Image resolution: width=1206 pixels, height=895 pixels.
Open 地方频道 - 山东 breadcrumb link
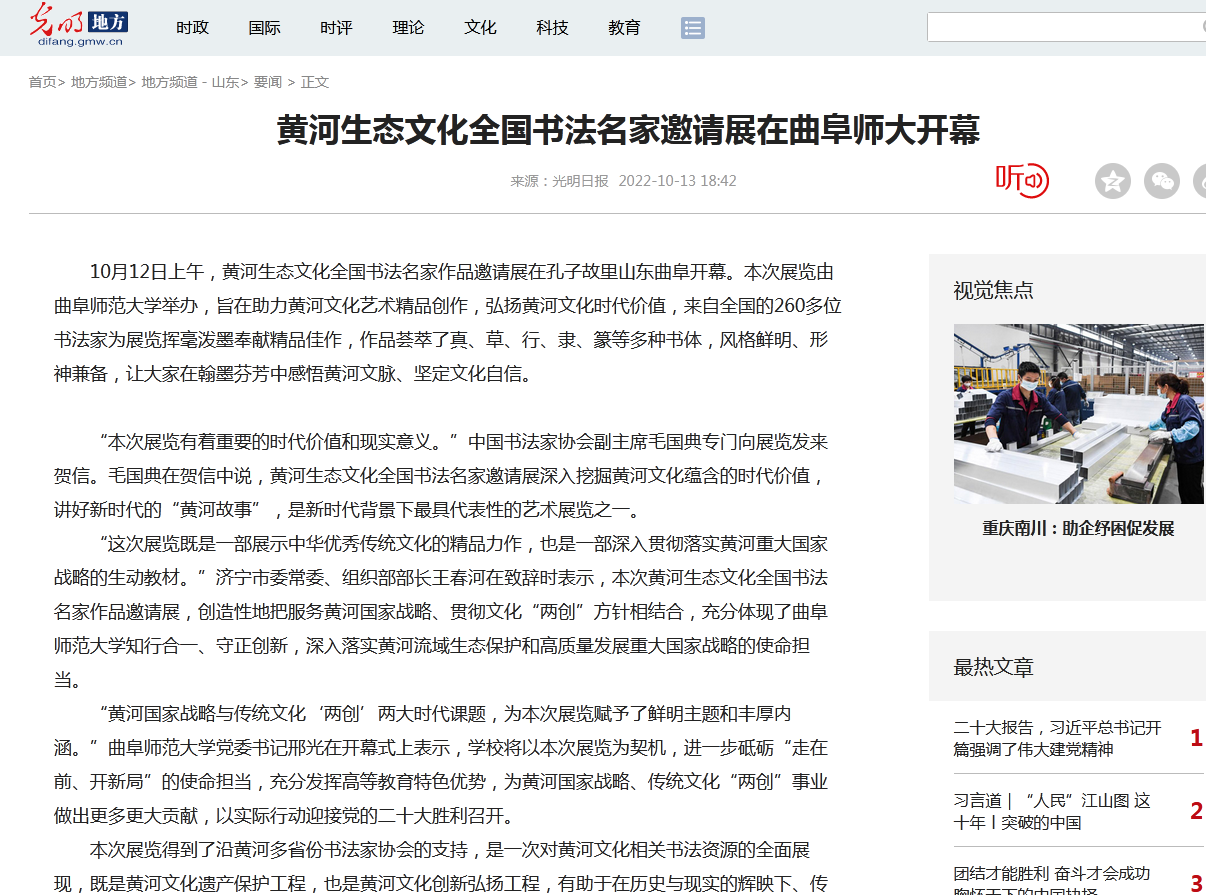[x=189, y=82]
